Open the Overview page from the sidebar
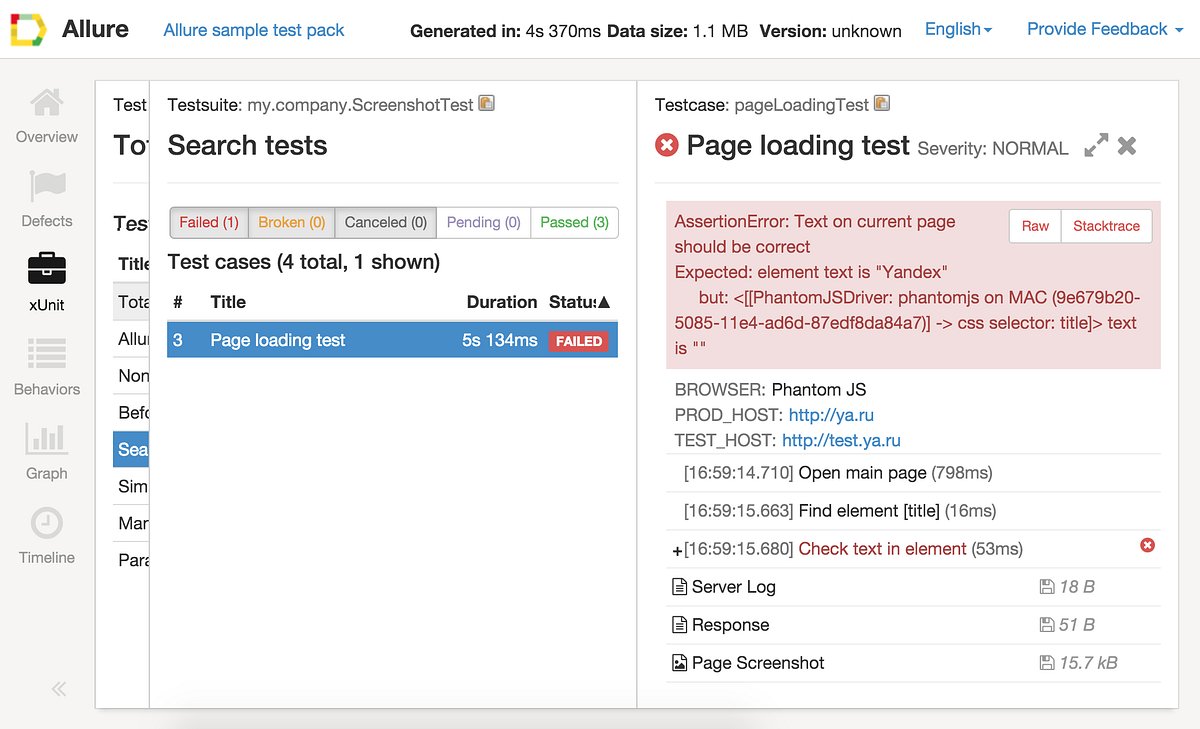Screen dimensions: 1200x729 click(x=46, y=113)
